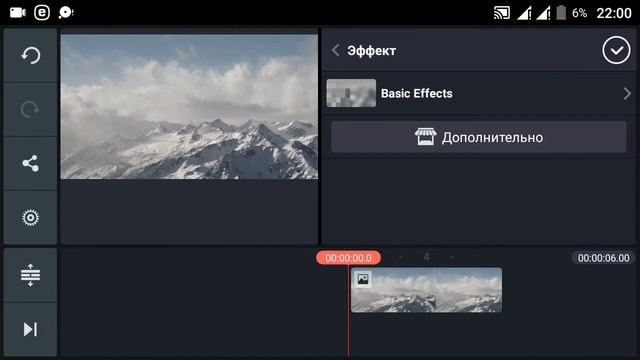Confirm effect with checkmark circle button
This screenshot has width=640, height=360.
pyautogui.click(x=616, y=50)
